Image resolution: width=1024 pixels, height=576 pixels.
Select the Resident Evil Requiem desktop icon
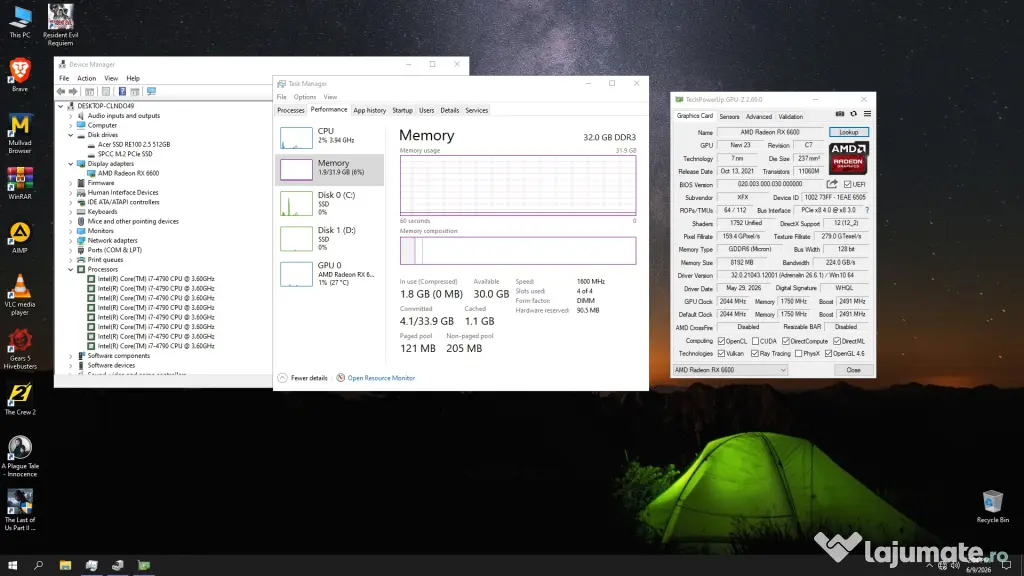coord(60,25)
